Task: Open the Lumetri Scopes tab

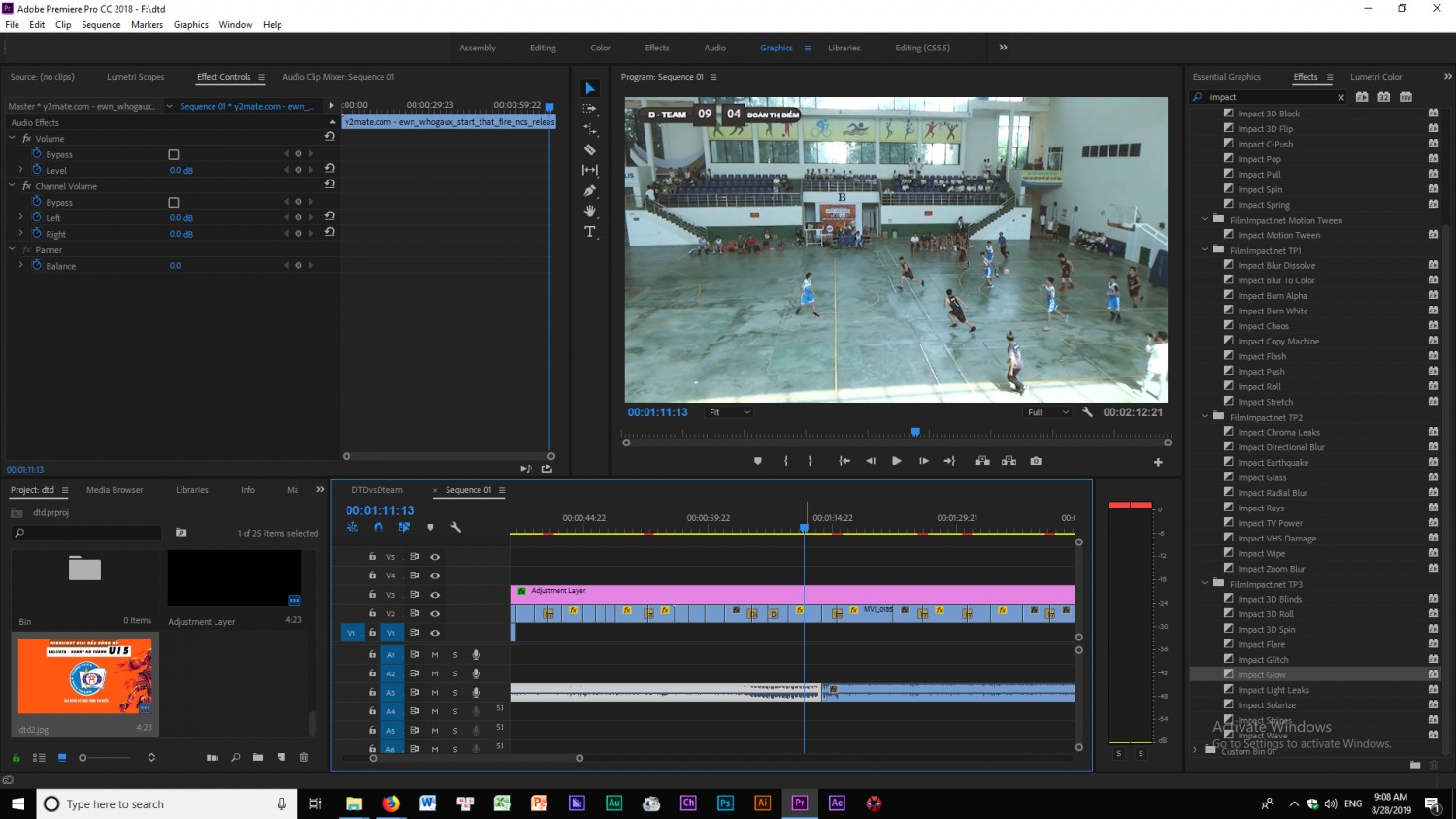Action: pyautogui.click(x=135, y=77)
